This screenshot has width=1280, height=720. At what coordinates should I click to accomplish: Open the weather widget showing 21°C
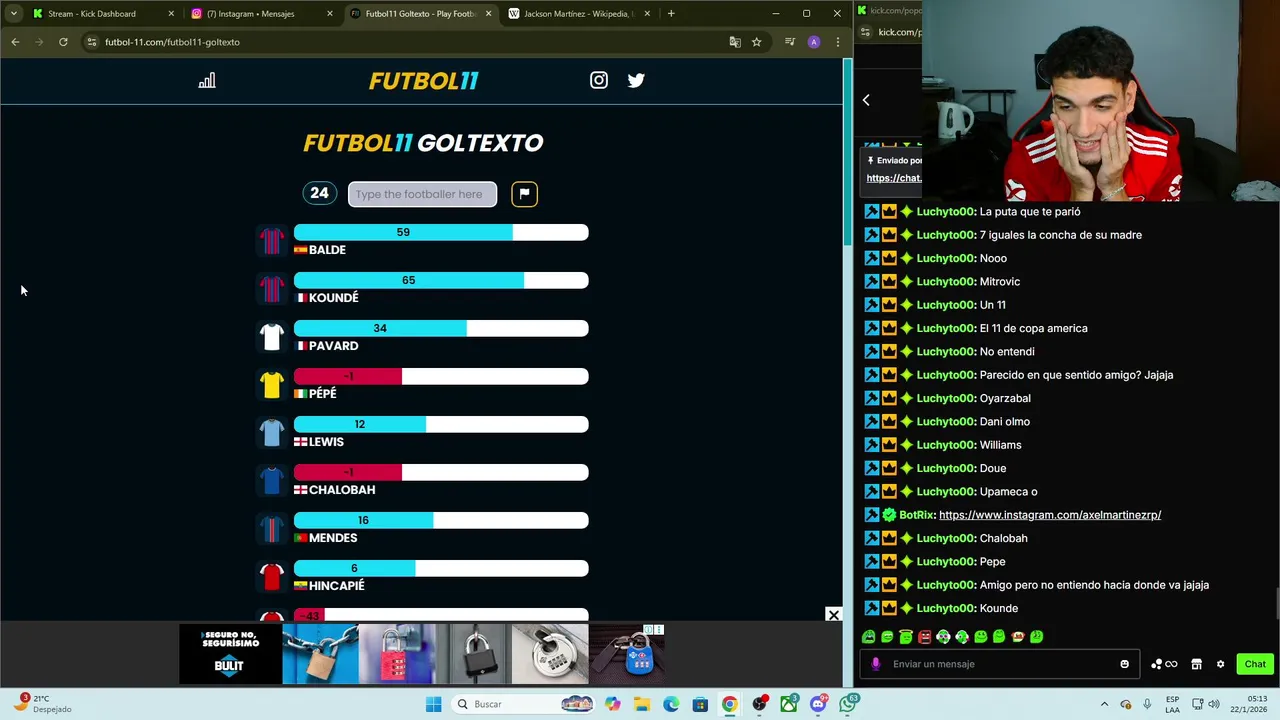[x=42, y=704]
